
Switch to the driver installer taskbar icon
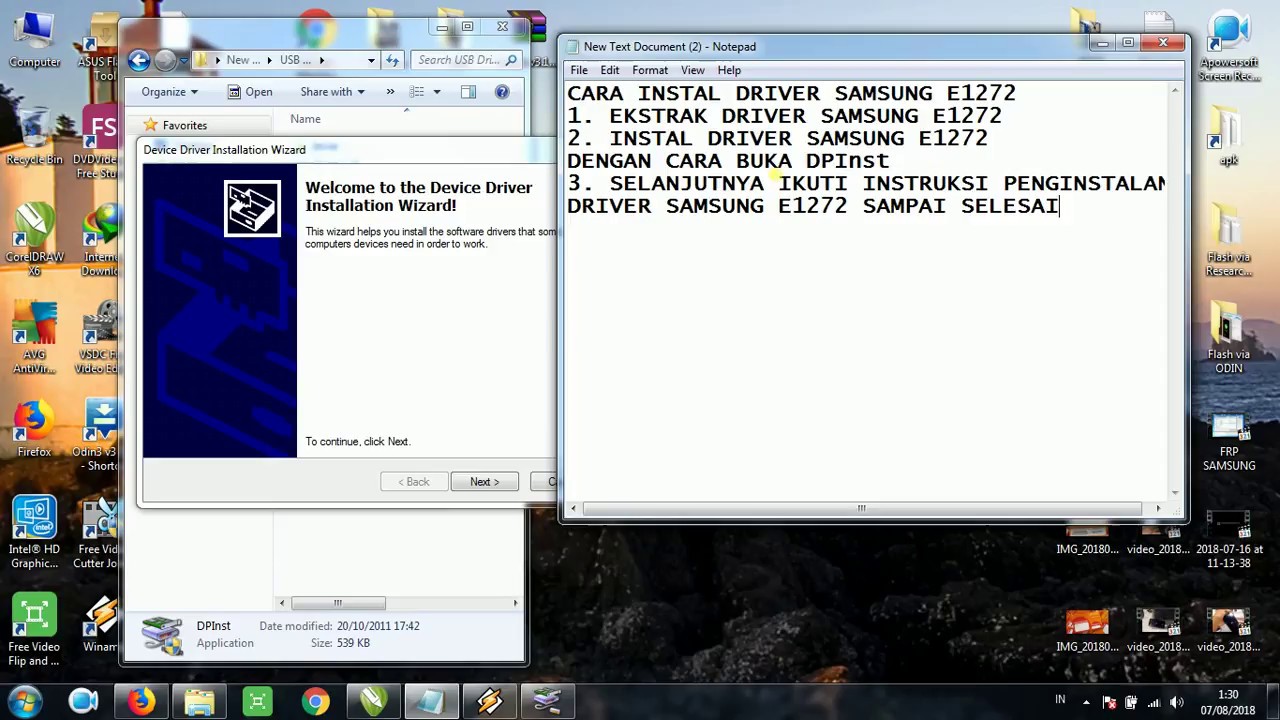point(548,702)
